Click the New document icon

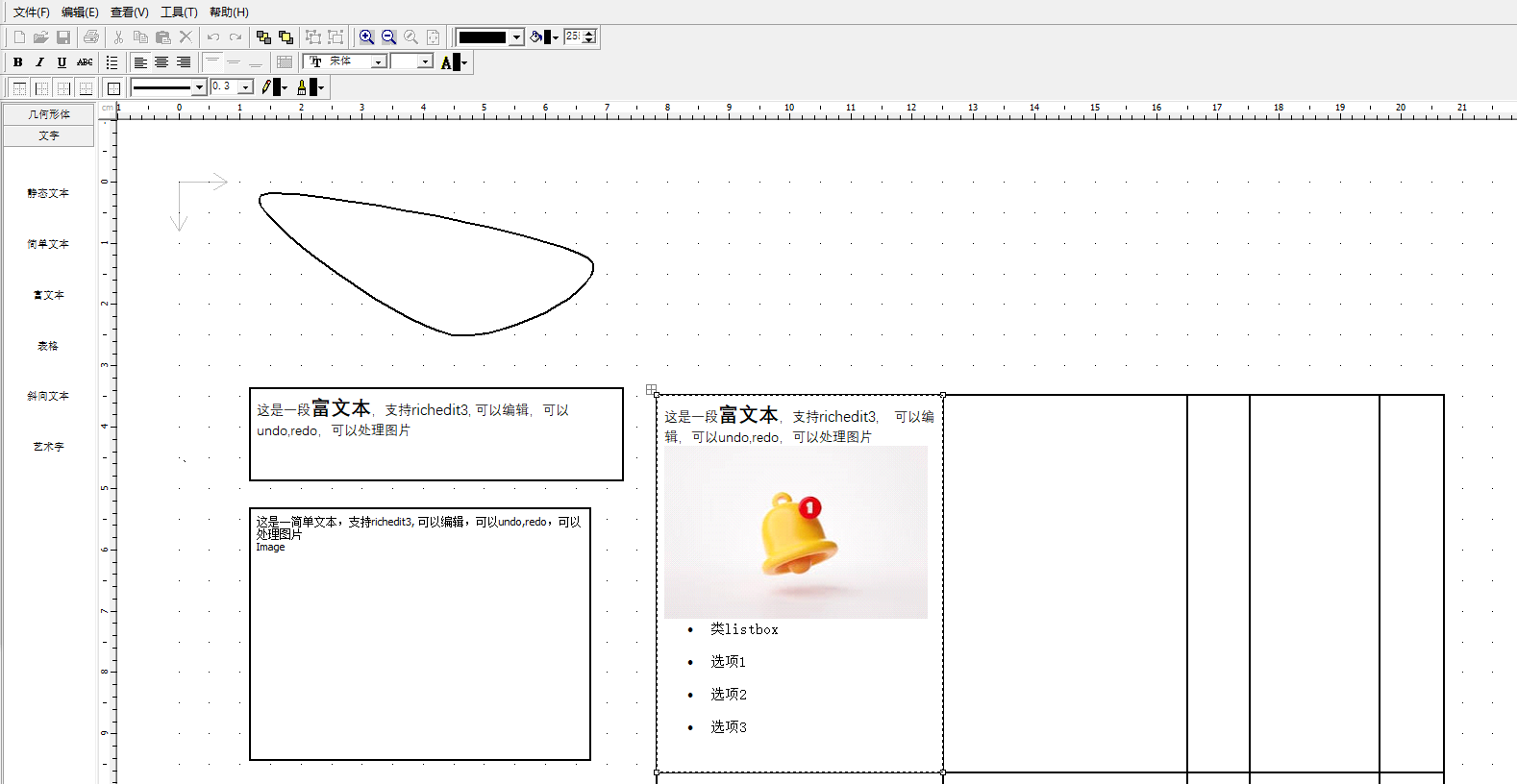(x=19, y=37)
